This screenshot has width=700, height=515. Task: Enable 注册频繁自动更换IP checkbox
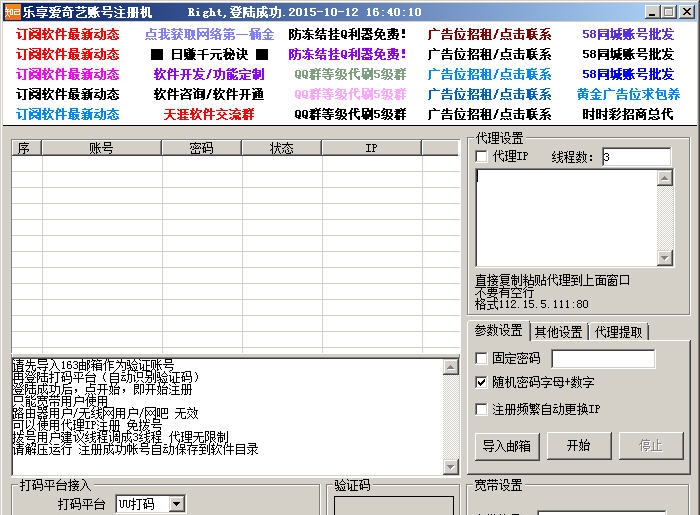481,409
